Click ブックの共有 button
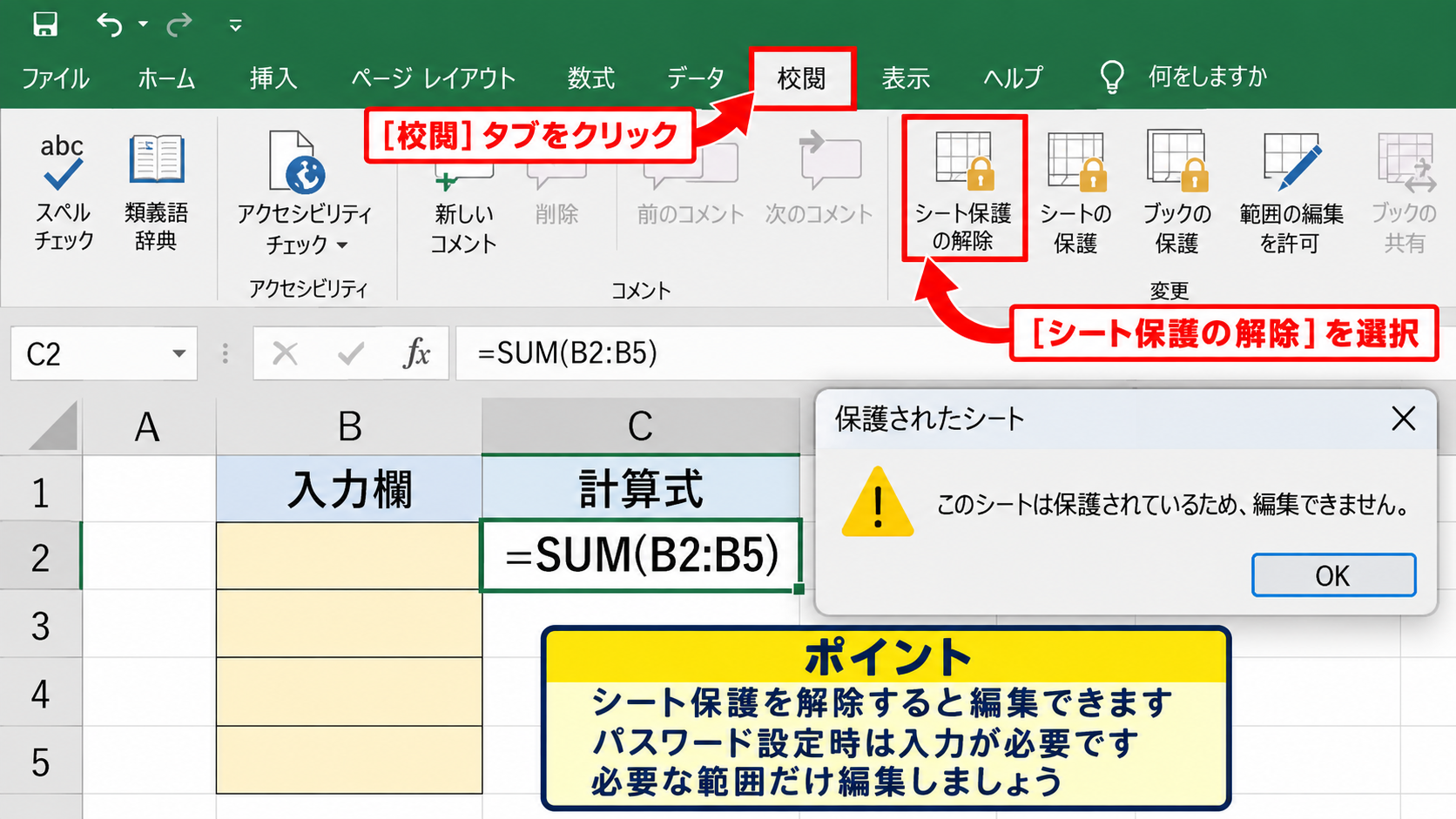The width and height of the screenshot is (1456, 819). (x=1404, y=193)
